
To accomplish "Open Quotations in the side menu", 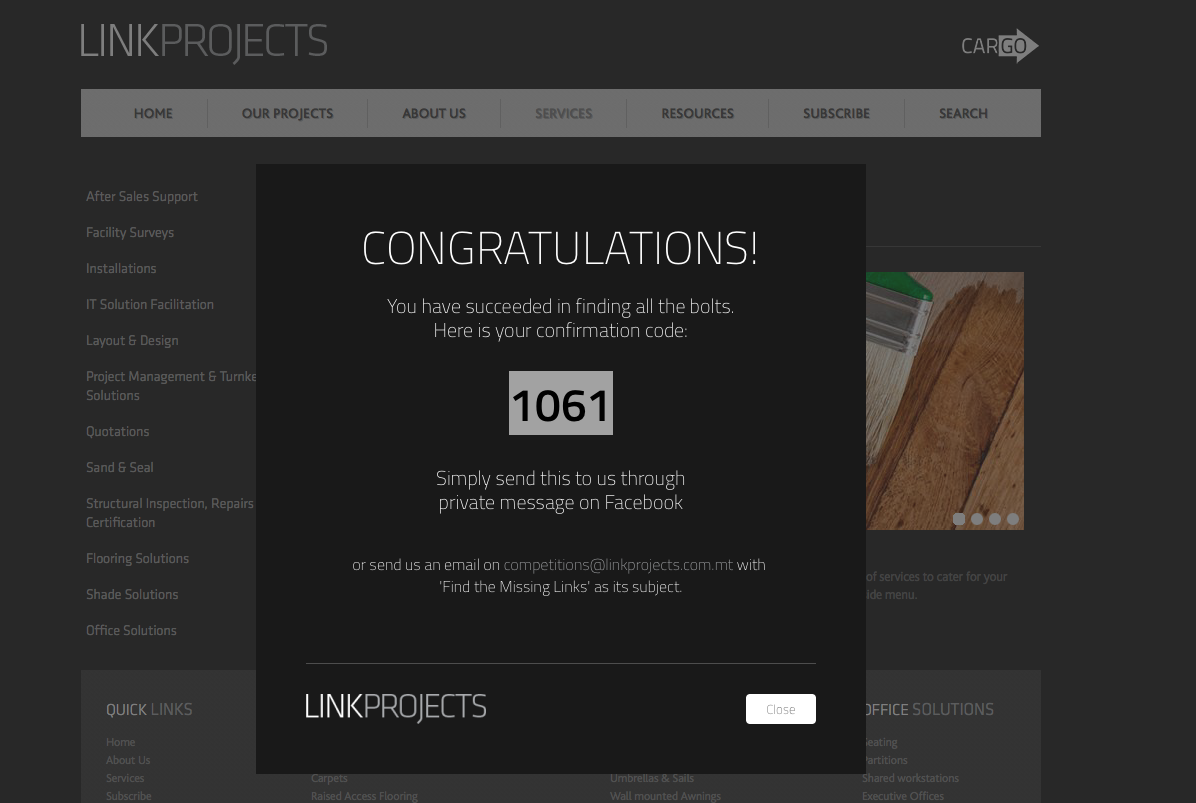I will click(x=117, y=432).
